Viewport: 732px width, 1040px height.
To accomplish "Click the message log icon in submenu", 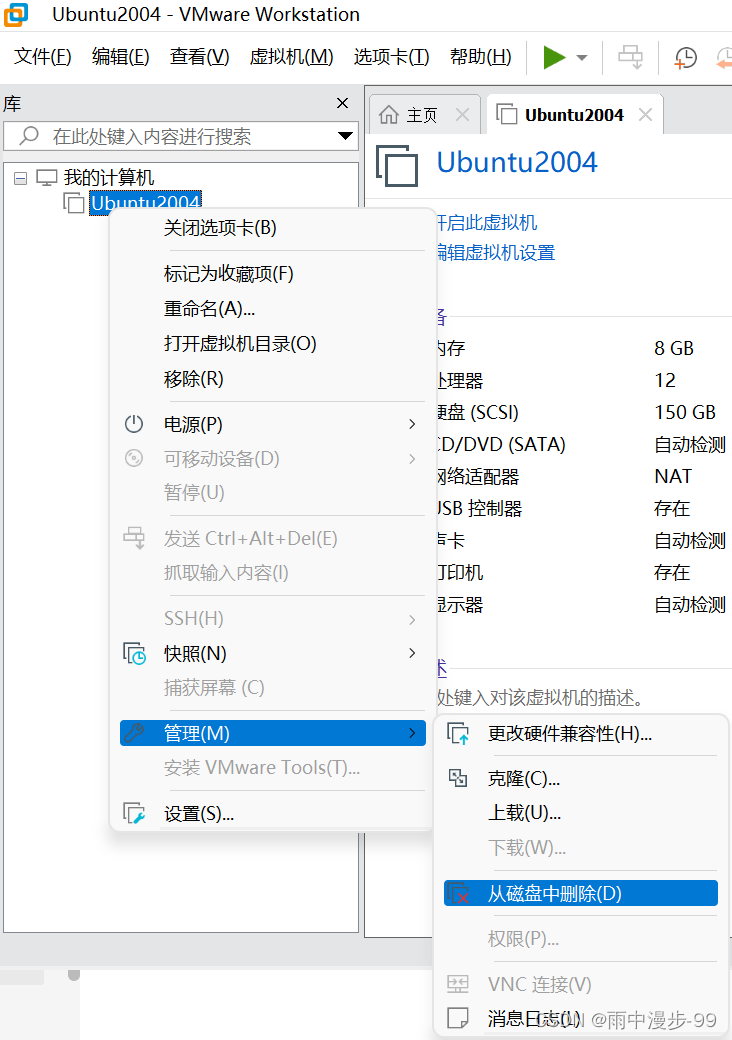I will click(458, 1017).
